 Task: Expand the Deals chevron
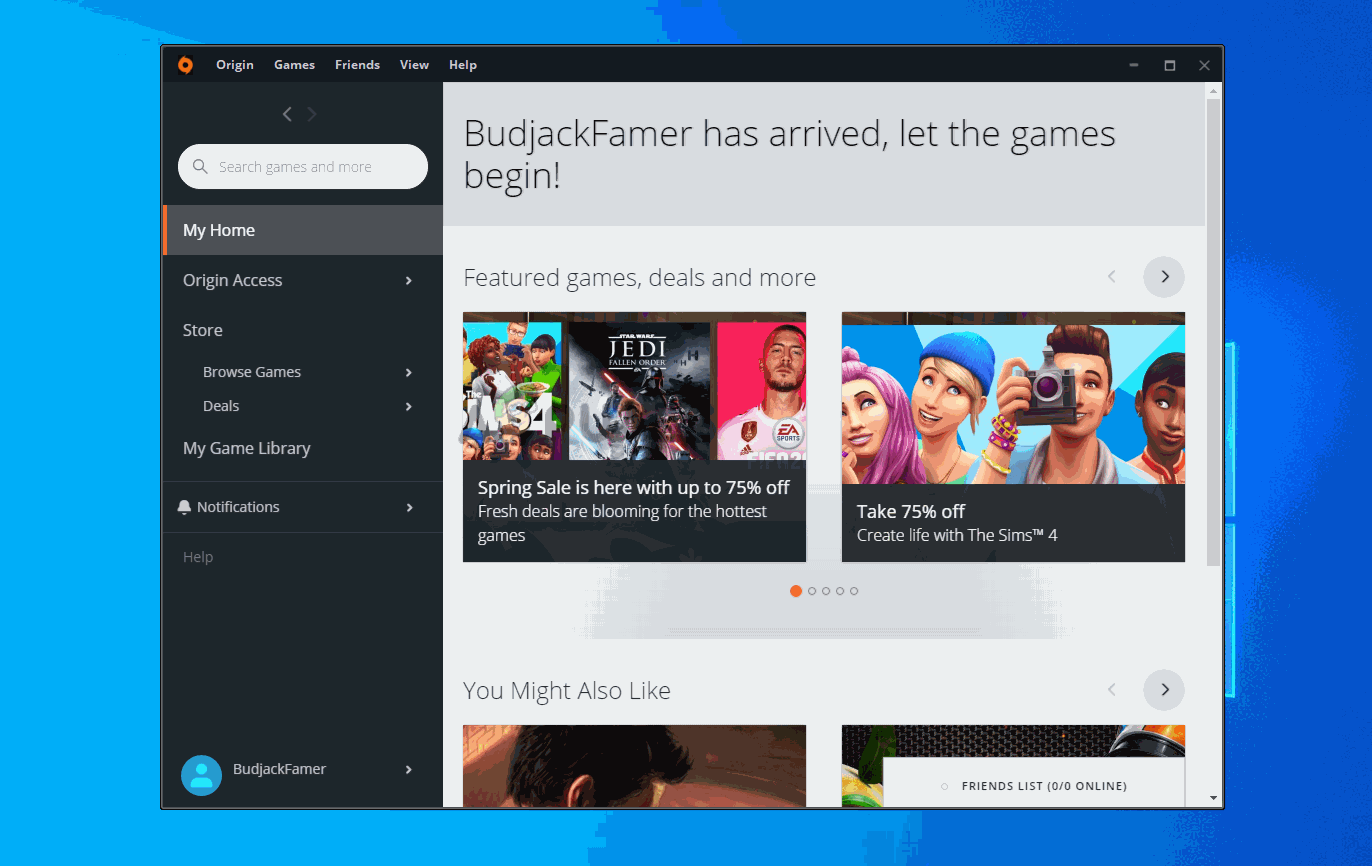click(409, 407)
